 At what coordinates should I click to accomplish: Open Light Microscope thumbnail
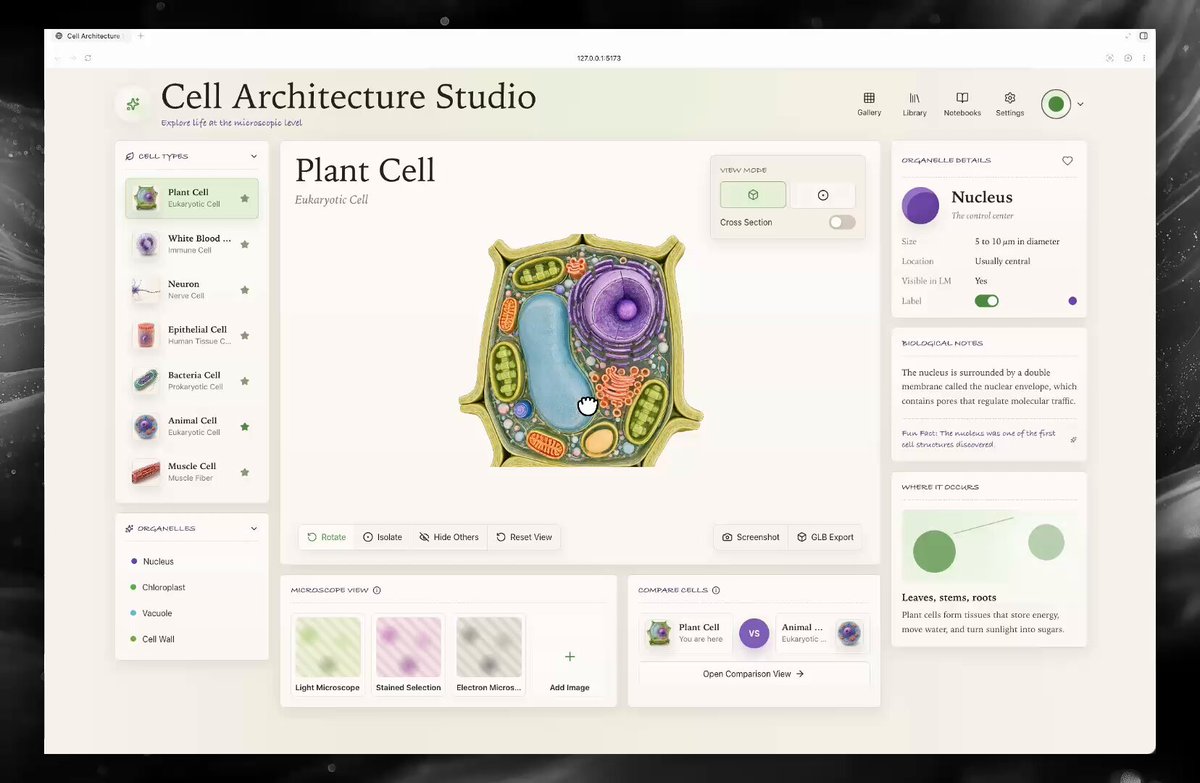click(328, 655)
